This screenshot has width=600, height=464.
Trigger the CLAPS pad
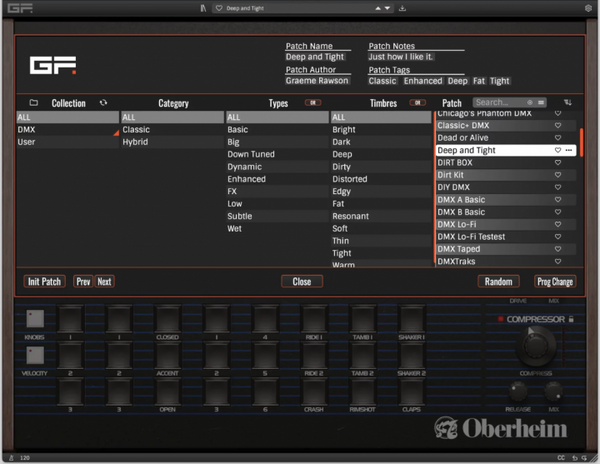[x=411, y=392]
